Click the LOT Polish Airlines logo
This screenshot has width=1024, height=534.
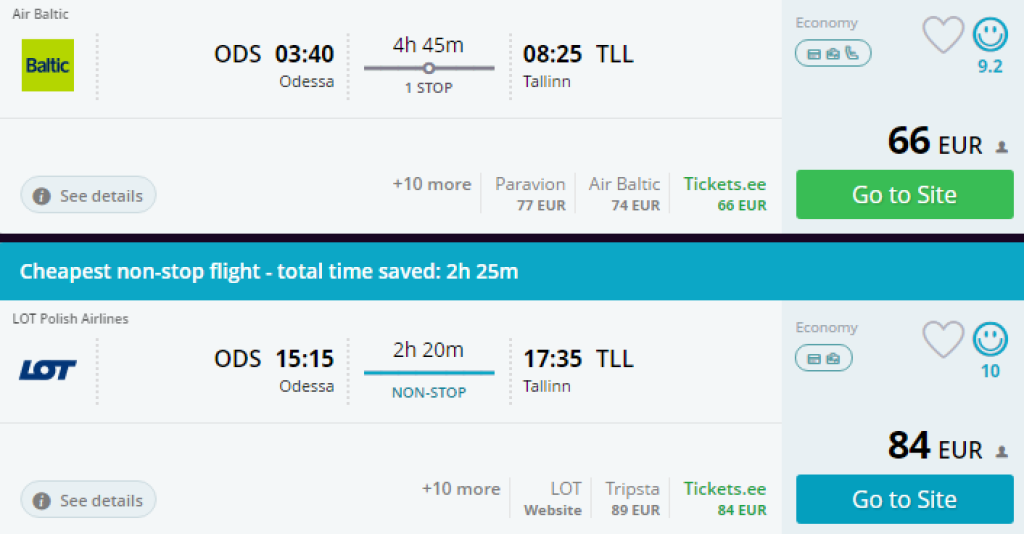[x=47, y=370]
